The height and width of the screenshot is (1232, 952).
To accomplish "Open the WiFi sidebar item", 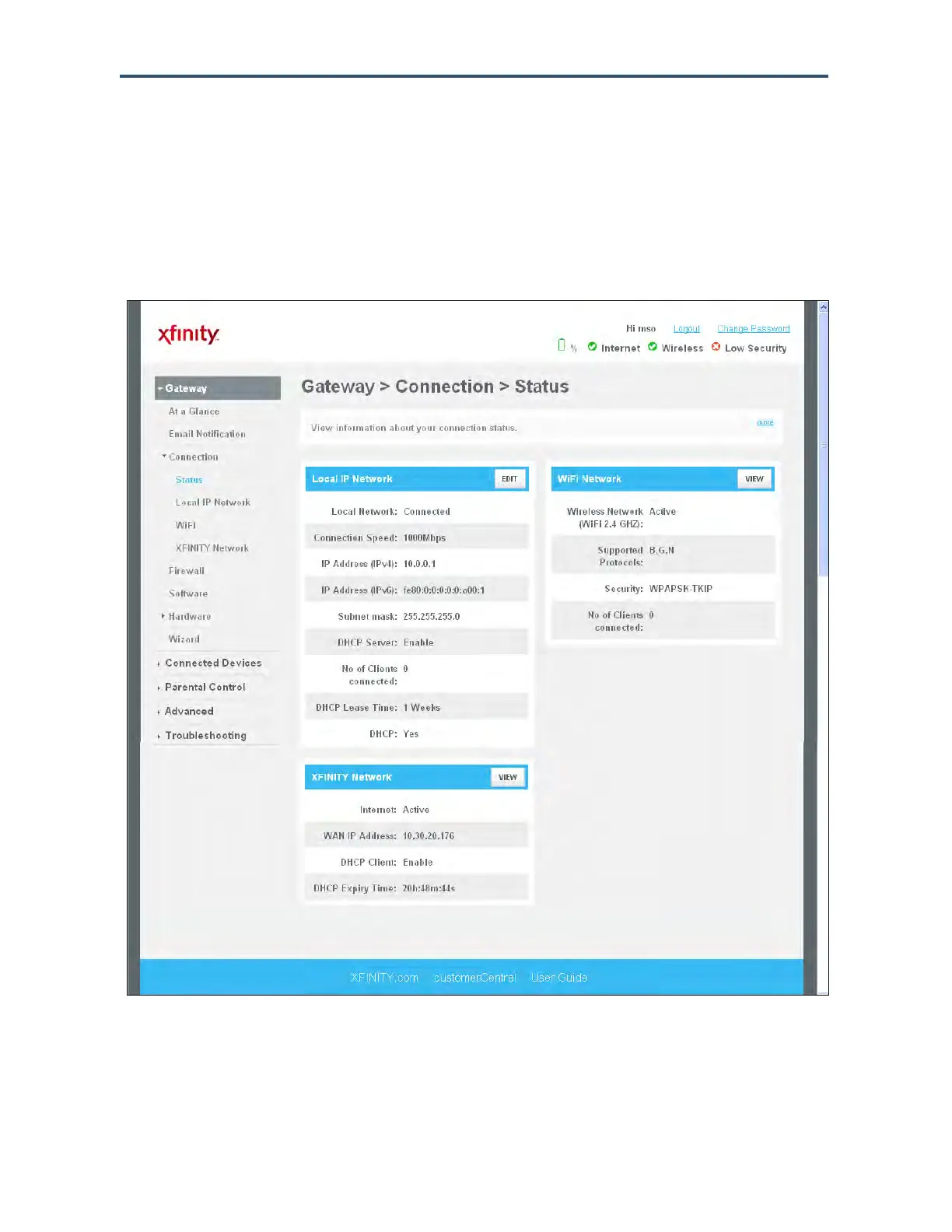I will click(x=186, y=525).
